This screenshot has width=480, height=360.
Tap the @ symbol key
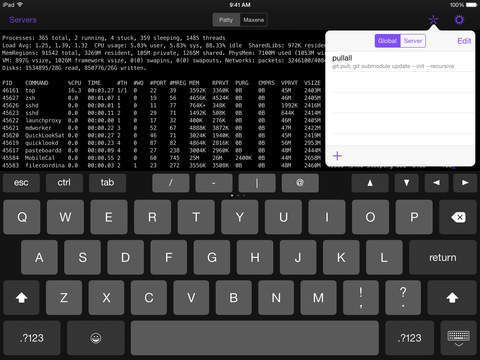(x=300, y=183)
